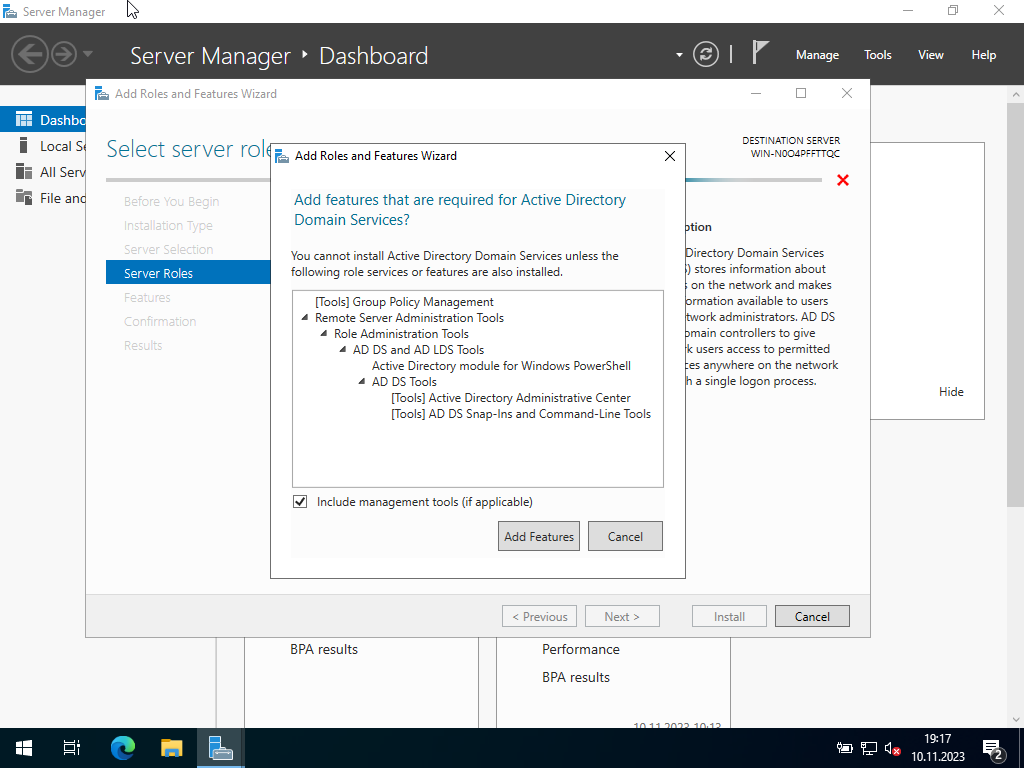Click the Add Features button
The image size is (1024, 768).
pyautogui.click(x=539, y=536)
